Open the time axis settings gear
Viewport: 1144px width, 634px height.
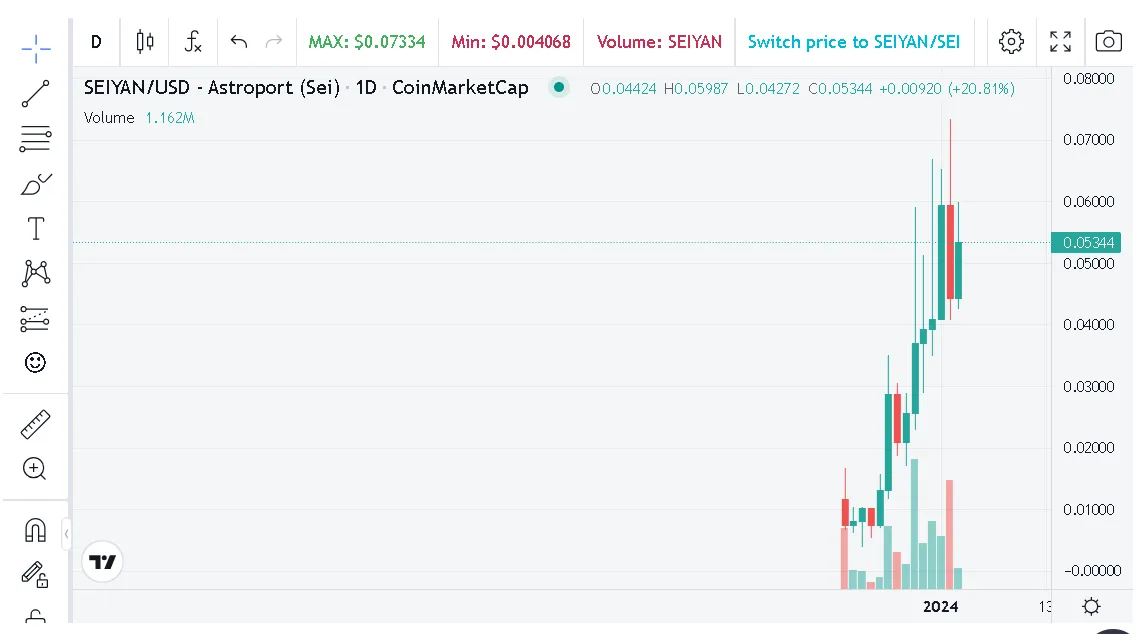(x=1091, y=606)
